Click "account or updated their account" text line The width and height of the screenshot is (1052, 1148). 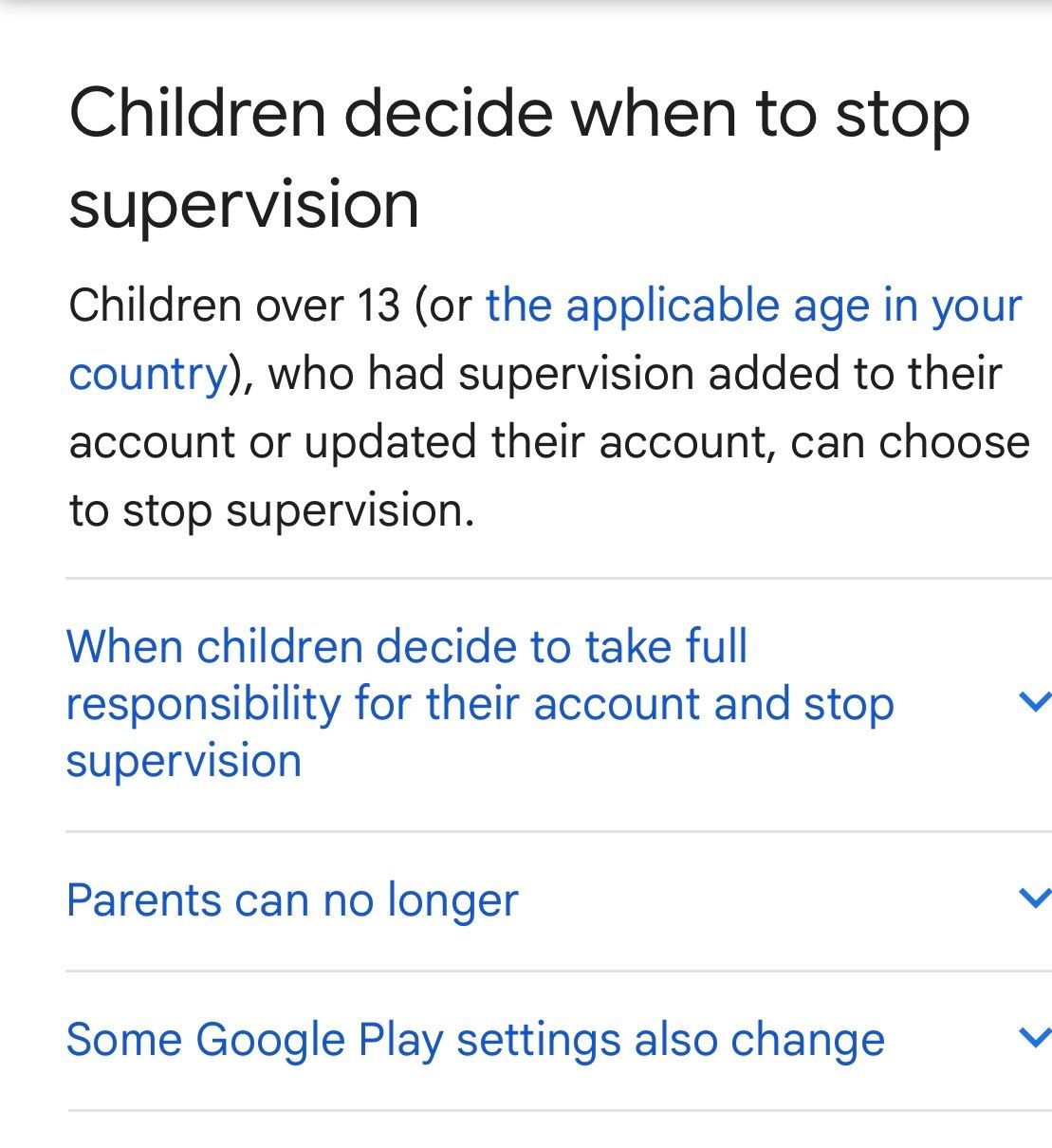click(415, 442)
